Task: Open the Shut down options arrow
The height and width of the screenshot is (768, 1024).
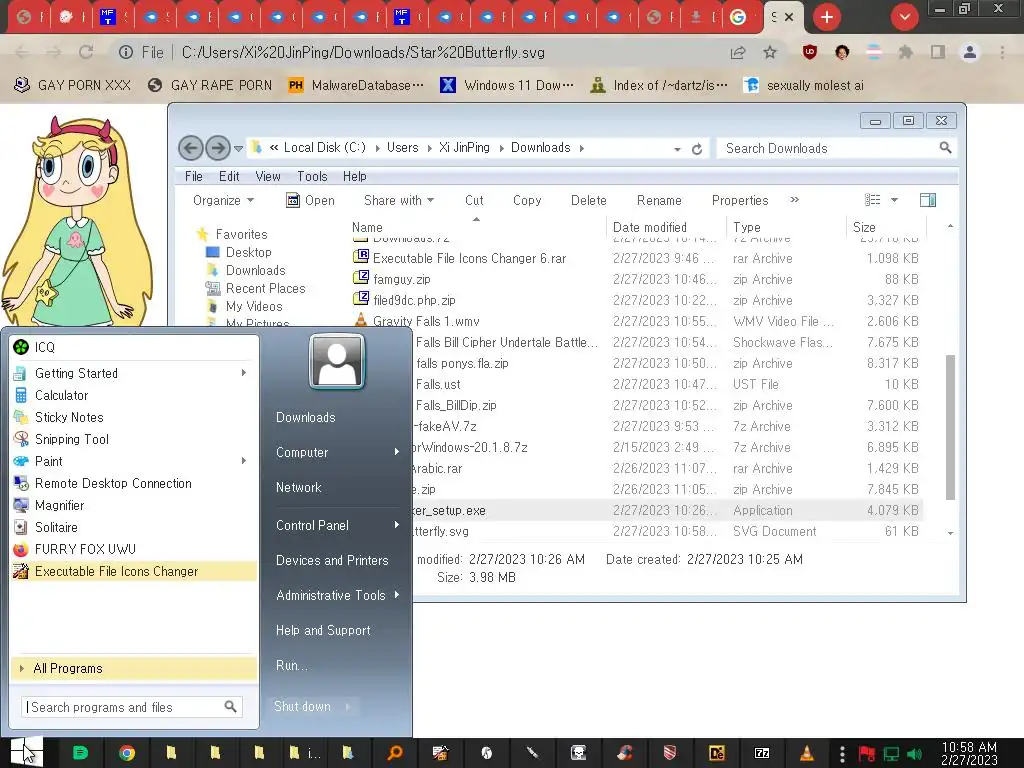Action: 348,706
